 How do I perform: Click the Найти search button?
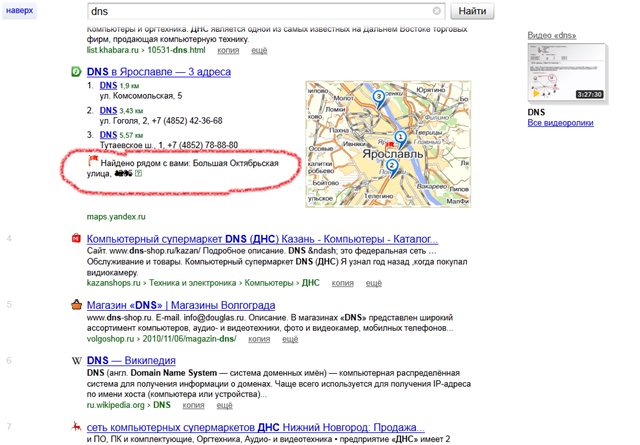(x=472, y=11)
